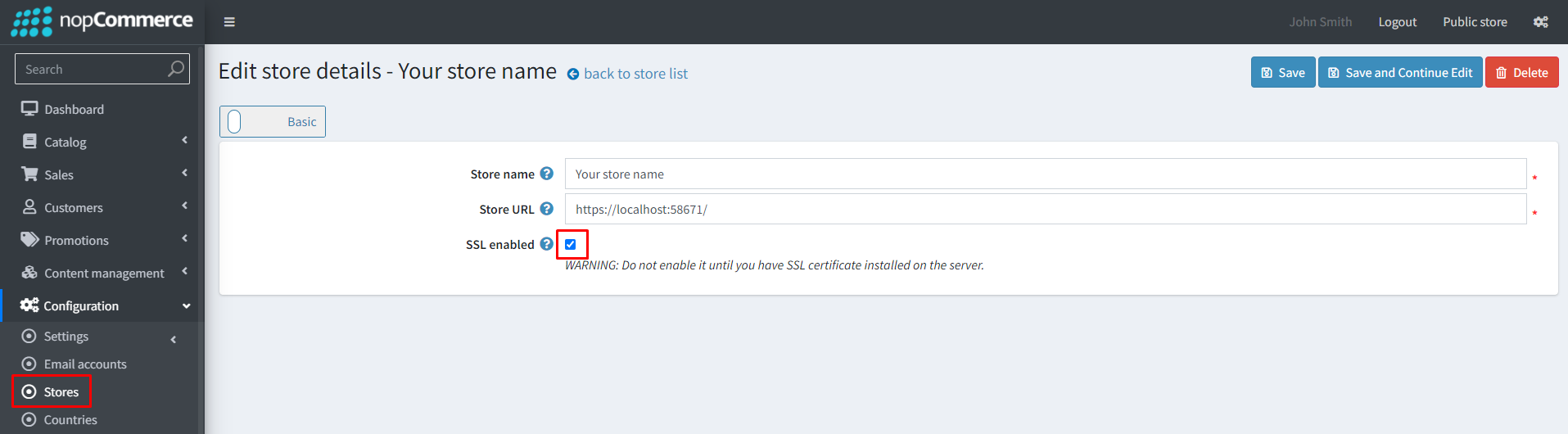Click the Store name help question icon

coord(547,174)
